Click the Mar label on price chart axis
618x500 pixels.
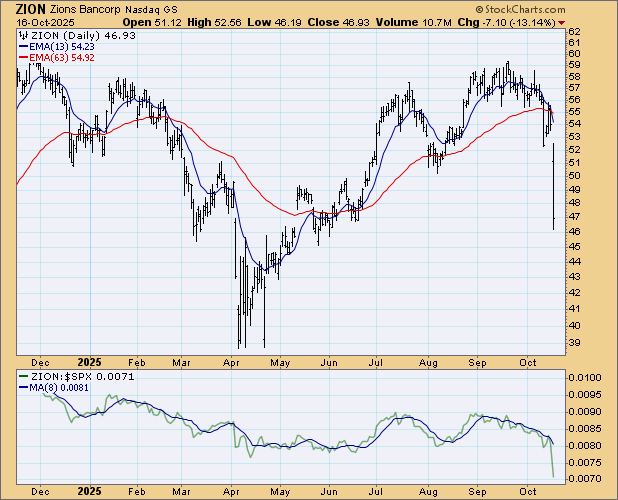(x=181, y=362)
